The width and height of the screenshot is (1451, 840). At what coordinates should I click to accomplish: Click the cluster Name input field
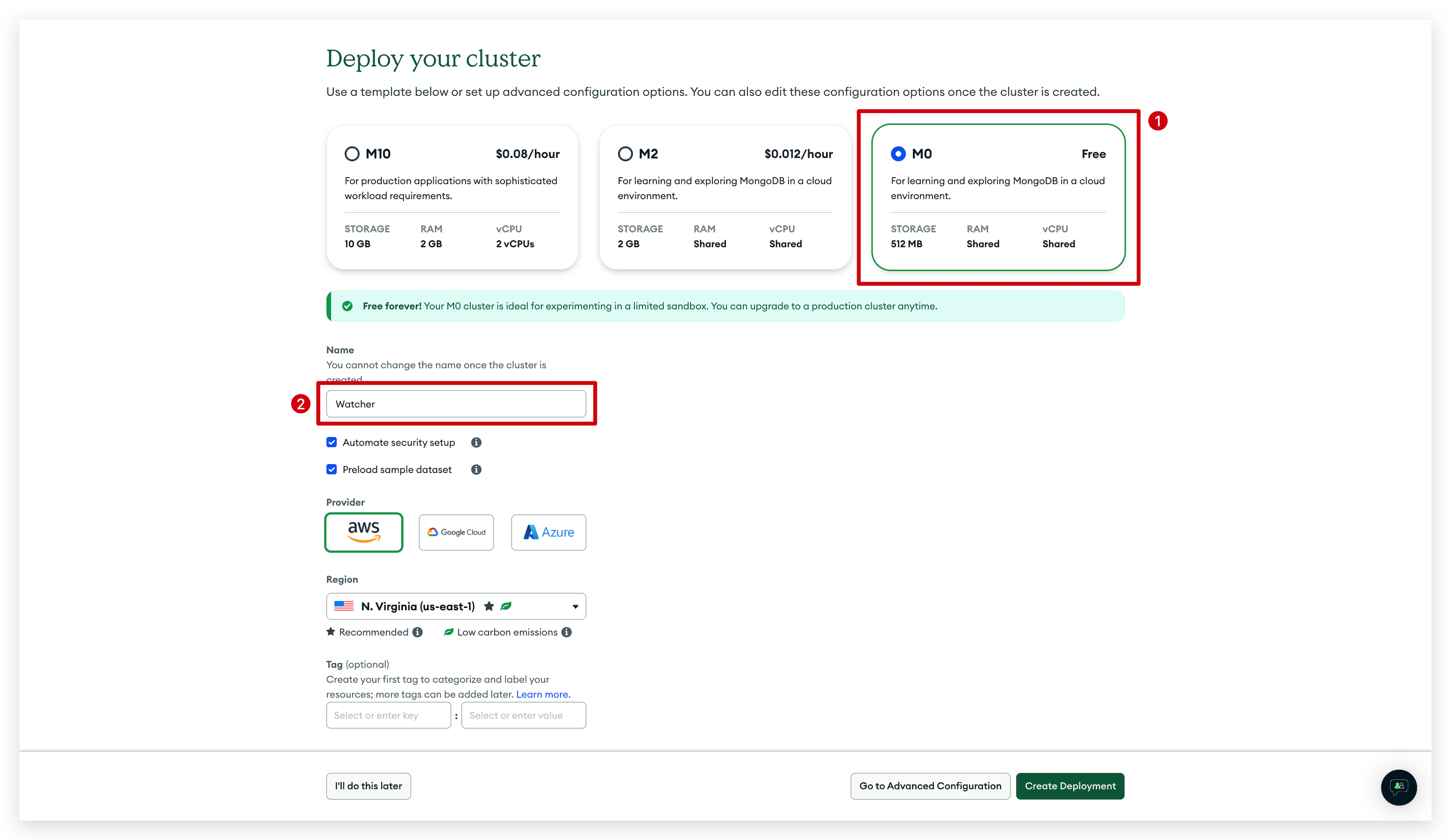[456, 403]
